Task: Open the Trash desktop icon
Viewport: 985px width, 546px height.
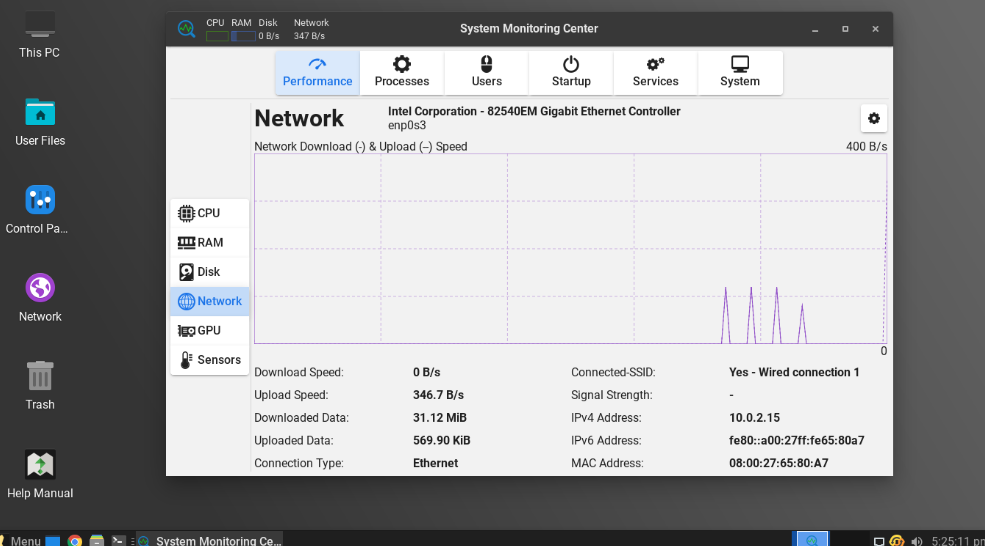Action: tap(40, 385)
